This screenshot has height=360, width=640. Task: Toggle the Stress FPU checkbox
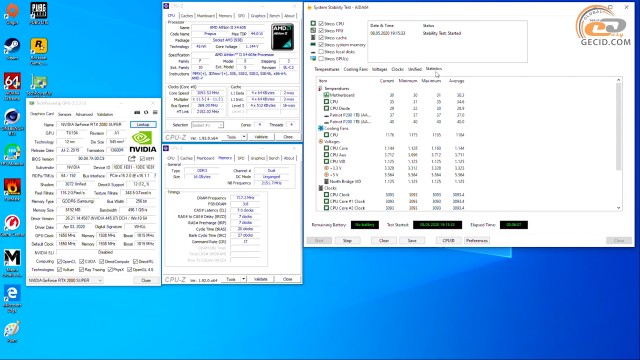coord(321,31)
